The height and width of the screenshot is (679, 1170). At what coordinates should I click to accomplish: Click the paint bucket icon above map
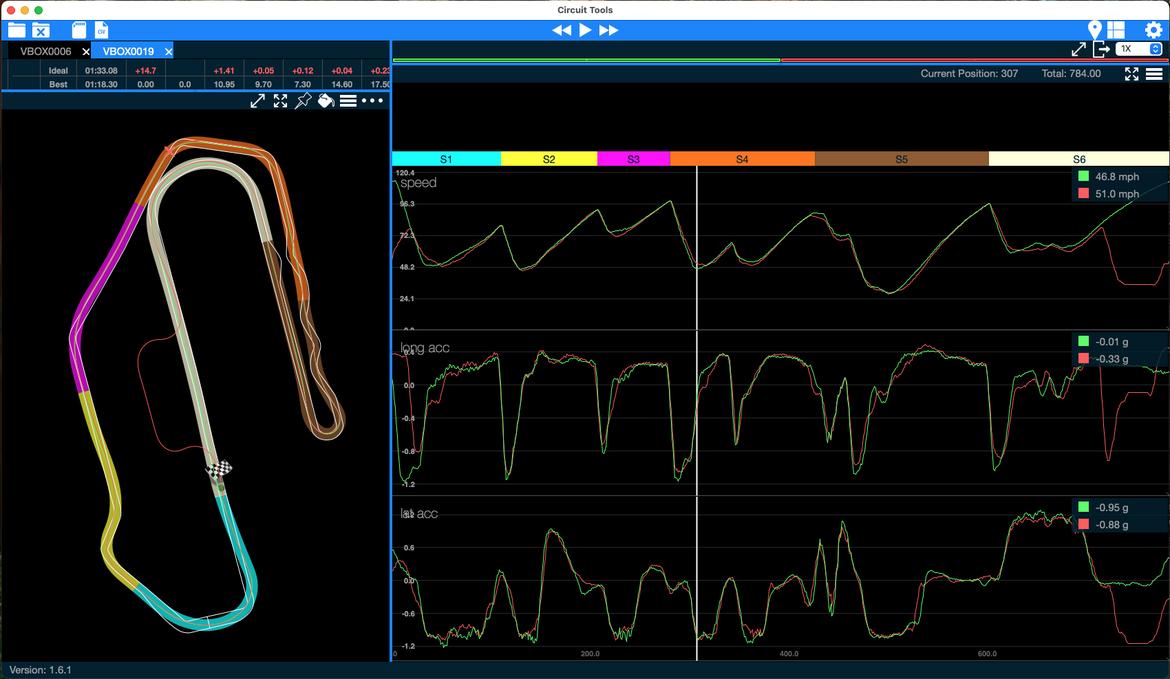tap(326, 101)
